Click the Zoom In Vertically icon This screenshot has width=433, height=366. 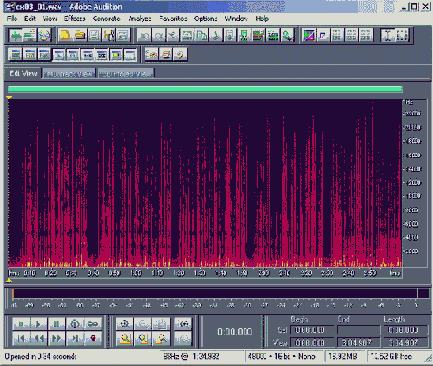183,324
